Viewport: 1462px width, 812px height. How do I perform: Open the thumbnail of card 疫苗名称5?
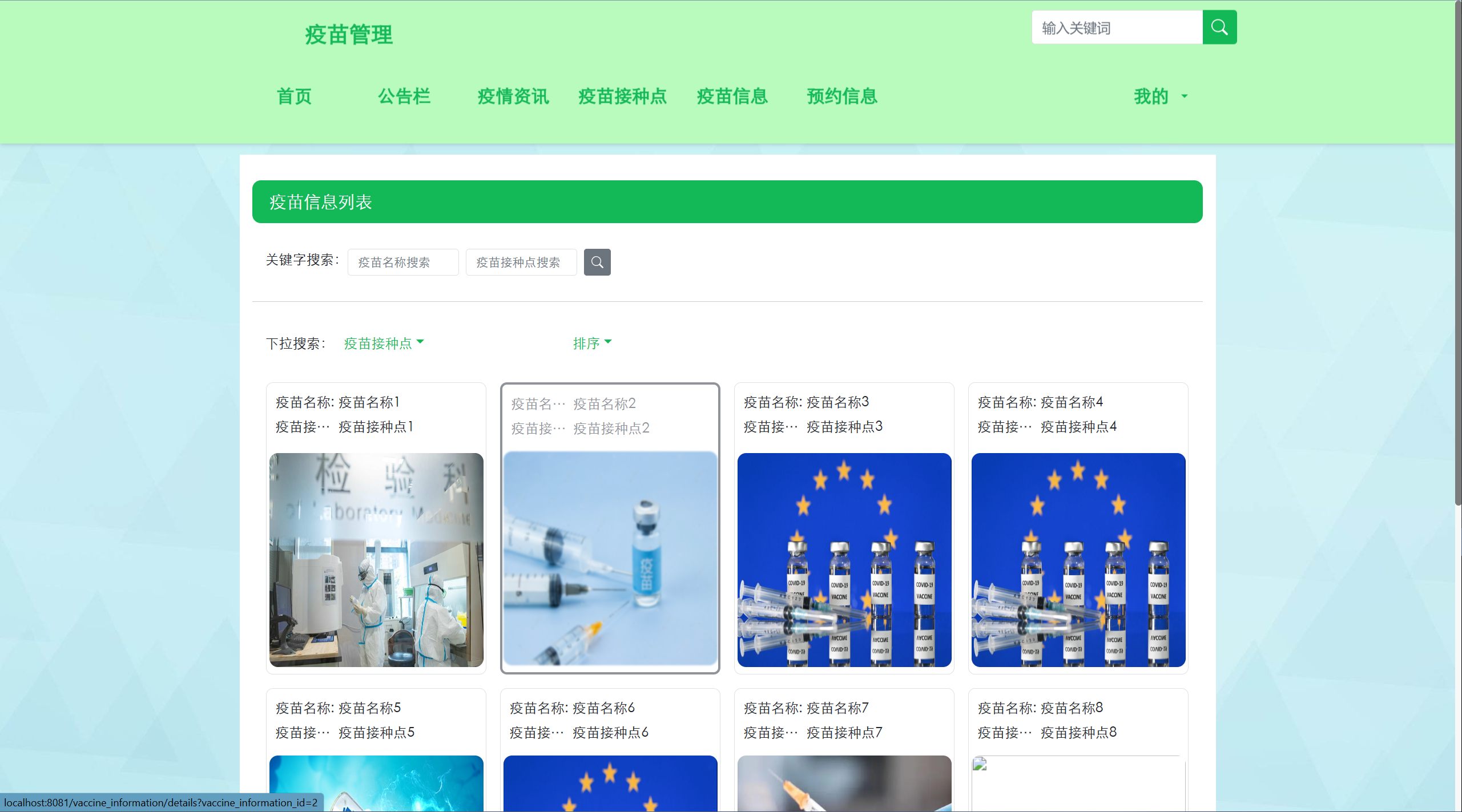click(376, 783)
